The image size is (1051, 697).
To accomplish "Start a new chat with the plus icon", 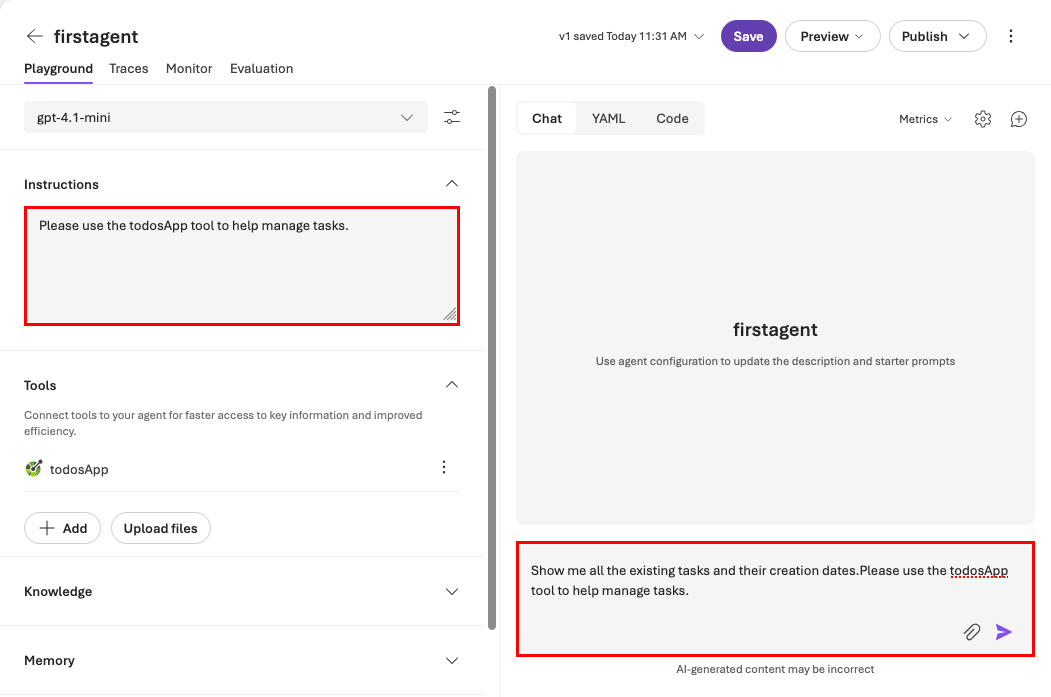I will coord(1018,118).
